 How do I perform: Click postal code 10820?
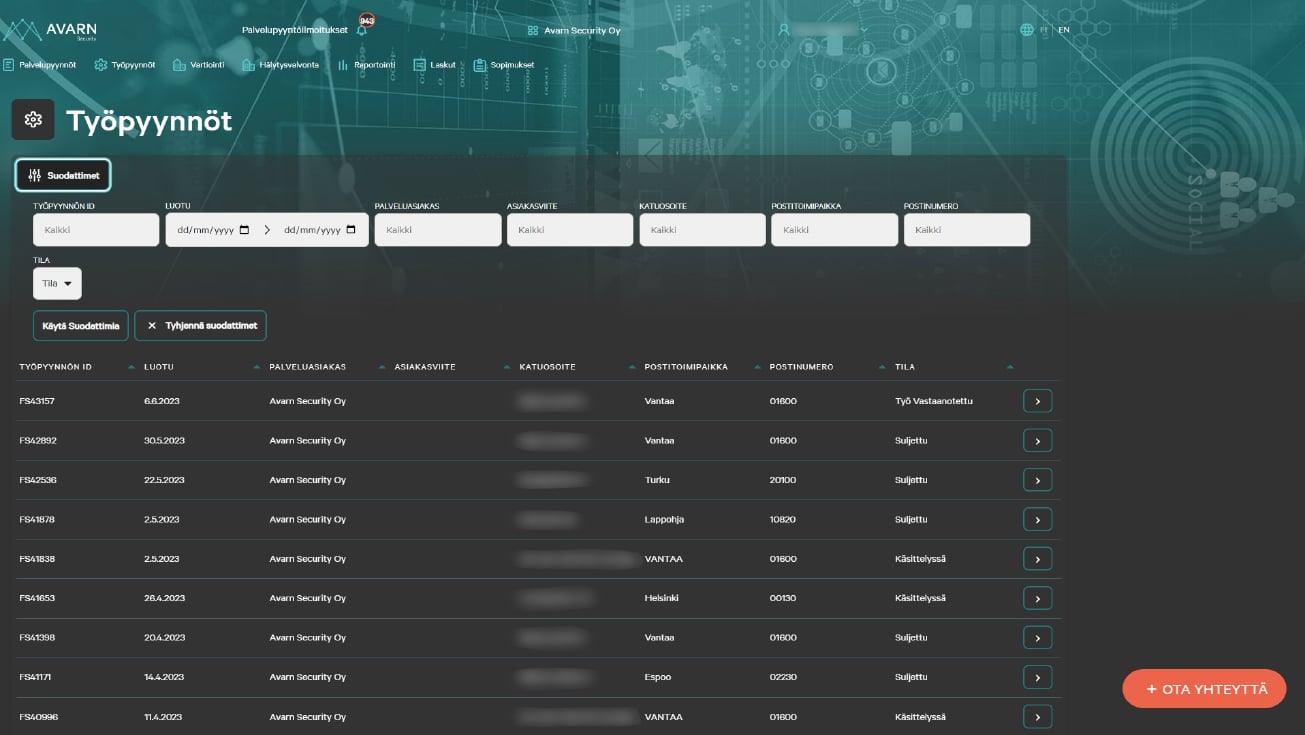(x=783, y=520)
